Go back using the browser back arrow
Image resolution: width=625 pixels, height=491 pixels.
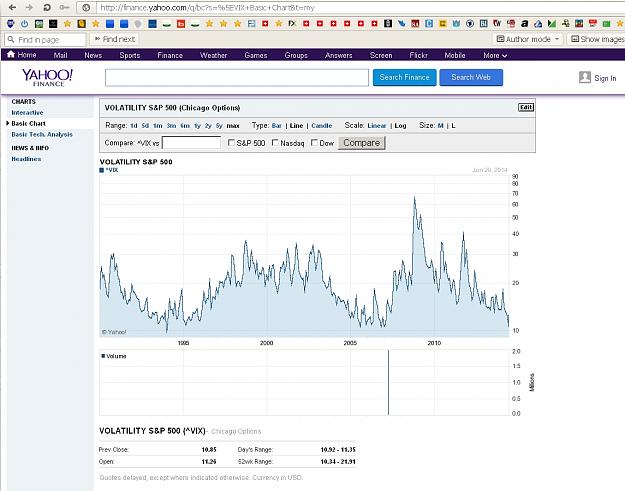point(12,7)
